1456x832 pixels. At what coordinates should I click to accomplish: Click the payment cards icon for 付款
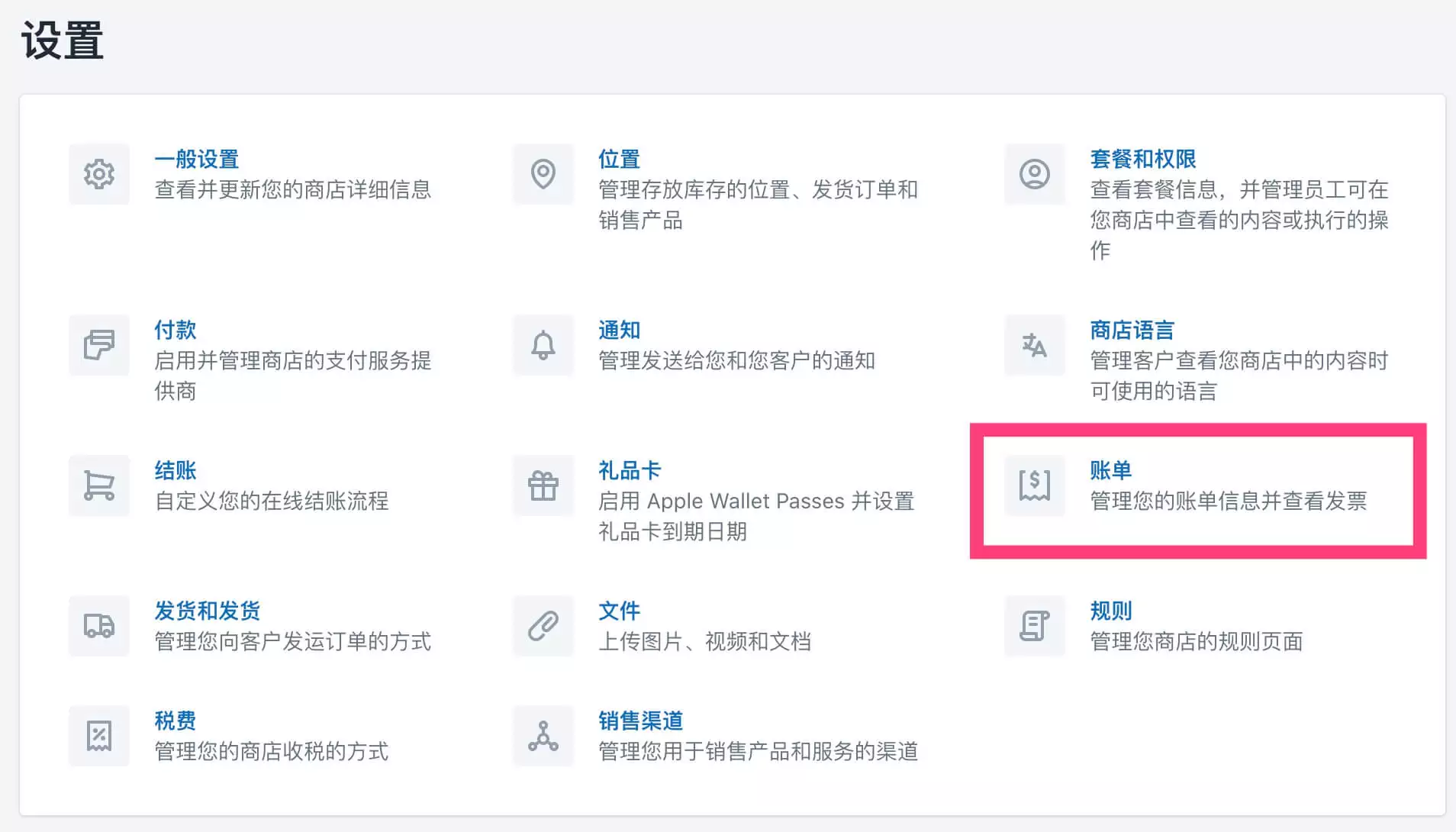tap(99, 345)
